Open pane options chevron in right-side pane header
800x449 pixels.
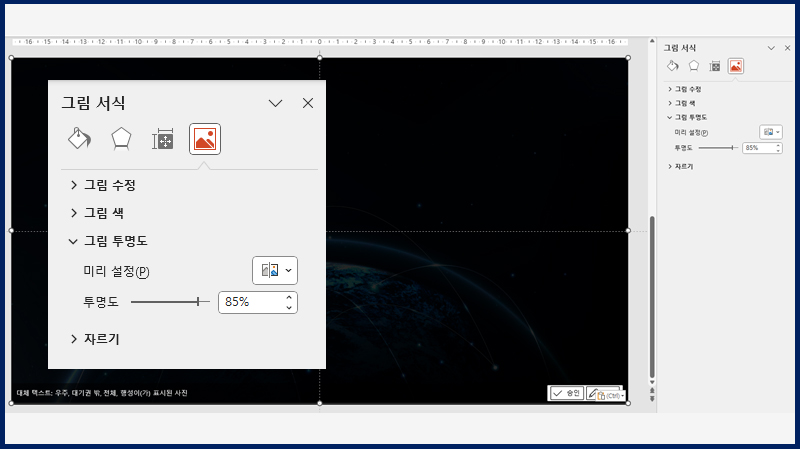coord(771,48)
